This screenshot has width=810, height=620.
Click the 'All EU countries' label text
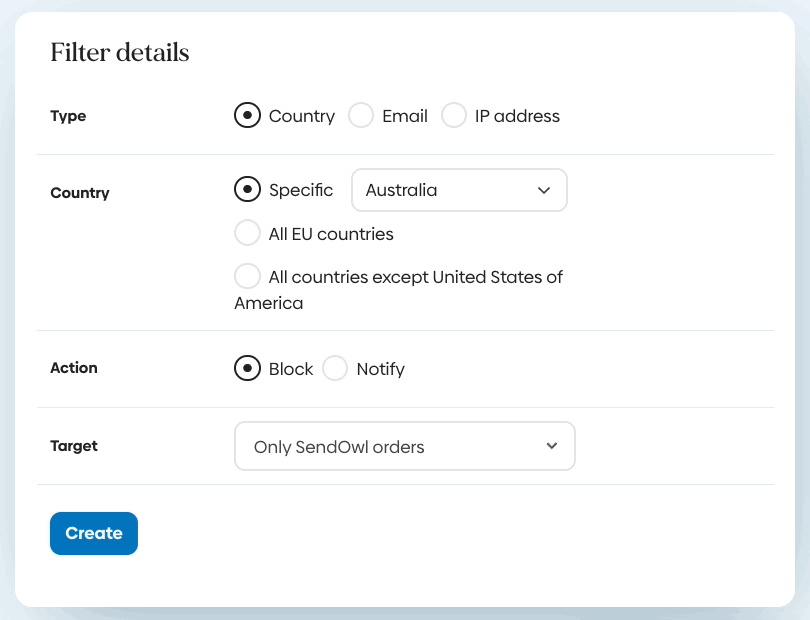[x=331, y=234]
